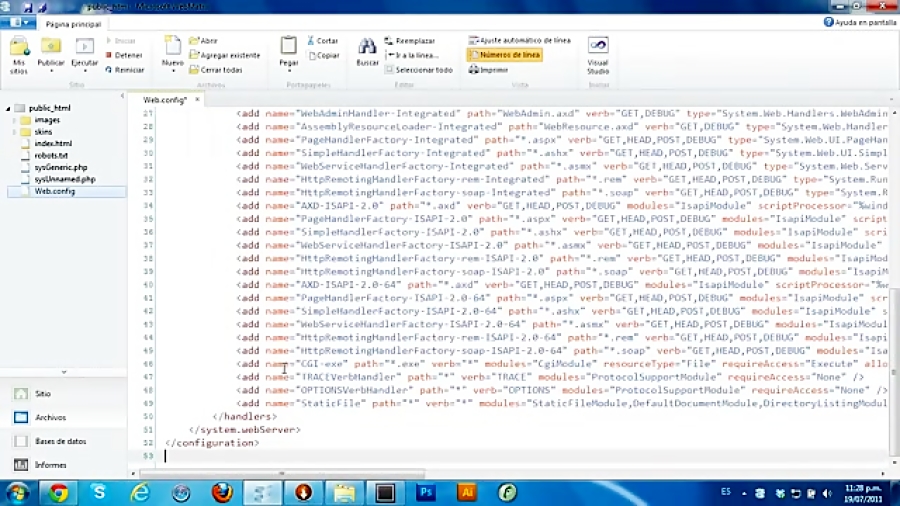900x506 pixels.
Task: Close the Web.config tab
Action: click(197, 99)
